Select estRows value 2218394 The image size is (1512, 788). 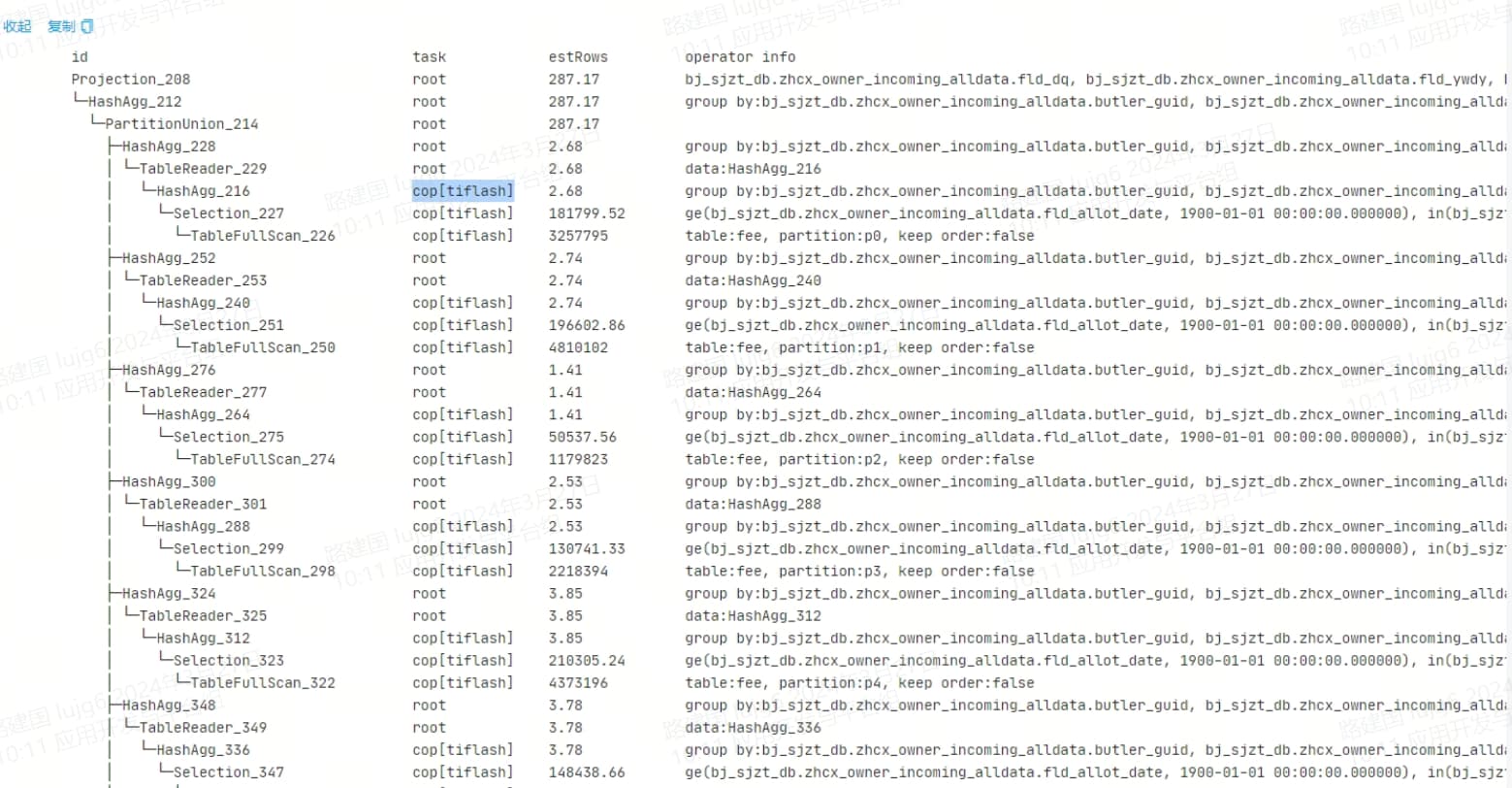(578, 571)
